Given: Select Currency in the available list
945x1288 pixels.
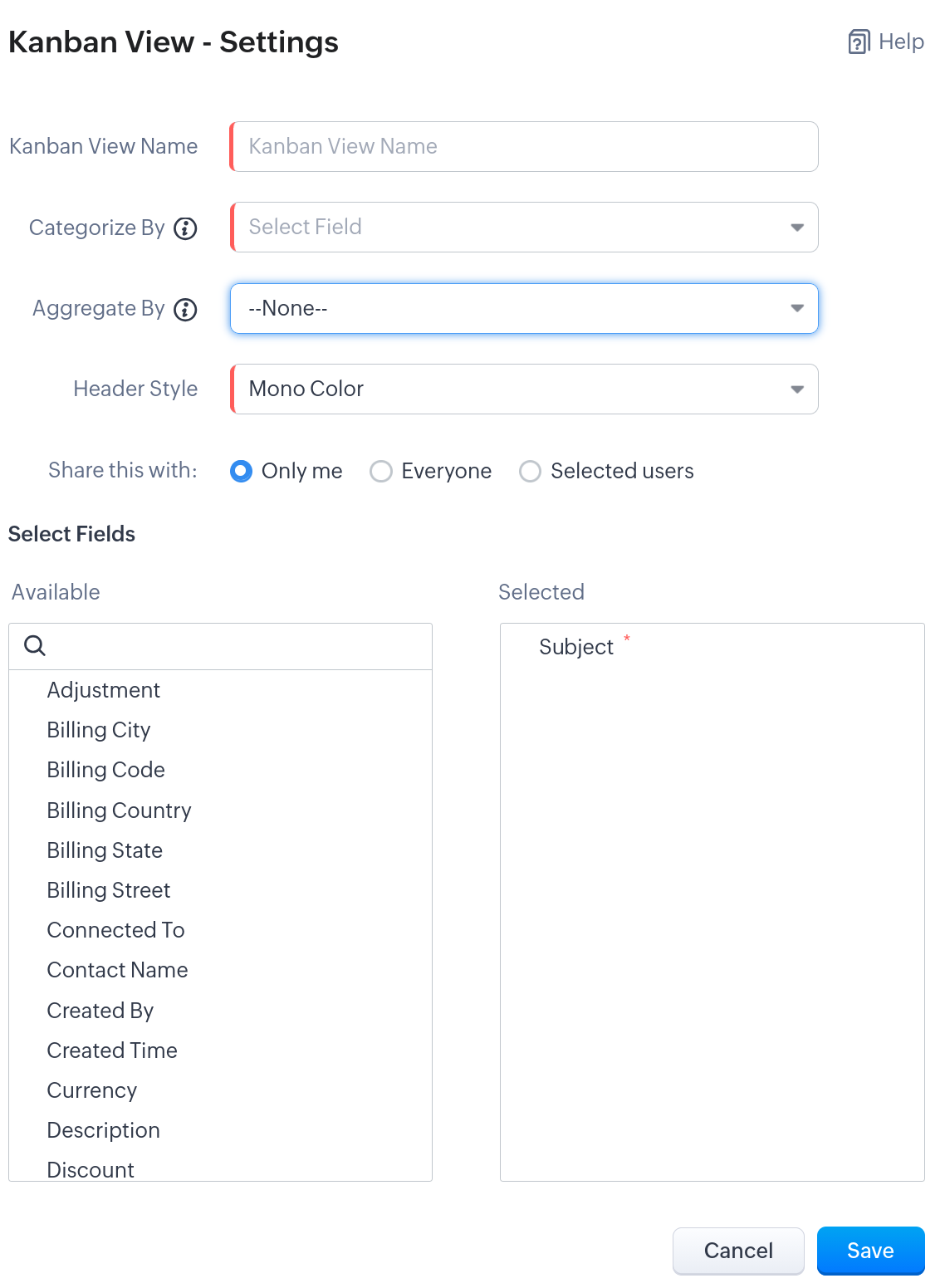Looking at the screenshot, I should tap(91, 1090).
